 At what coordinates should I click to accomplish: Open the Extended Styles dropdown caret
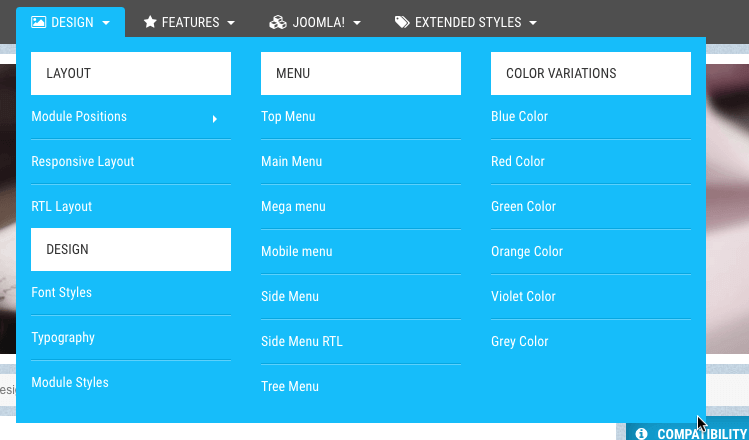[533, 22]
